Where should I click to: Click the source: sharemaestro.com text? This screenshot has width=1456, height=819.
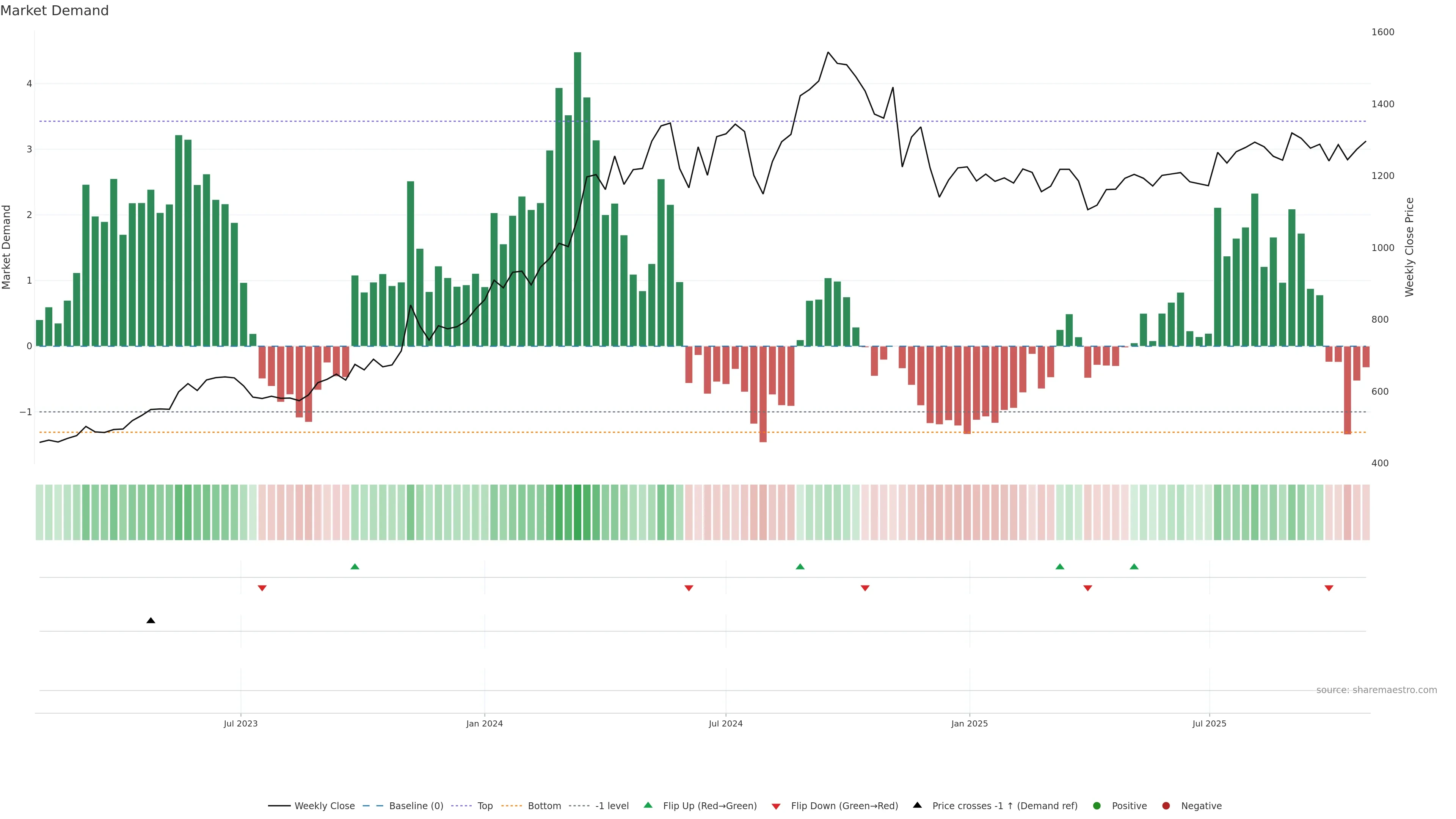[x=1376, y=690]
